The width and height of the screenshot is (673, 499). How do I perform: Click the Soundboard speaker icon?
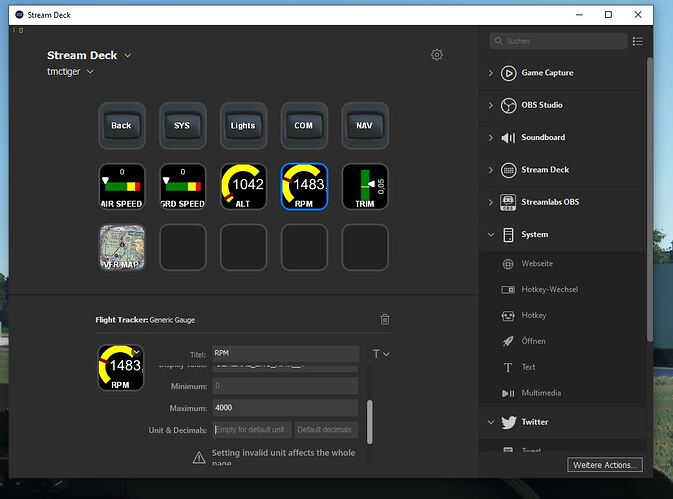508,138
